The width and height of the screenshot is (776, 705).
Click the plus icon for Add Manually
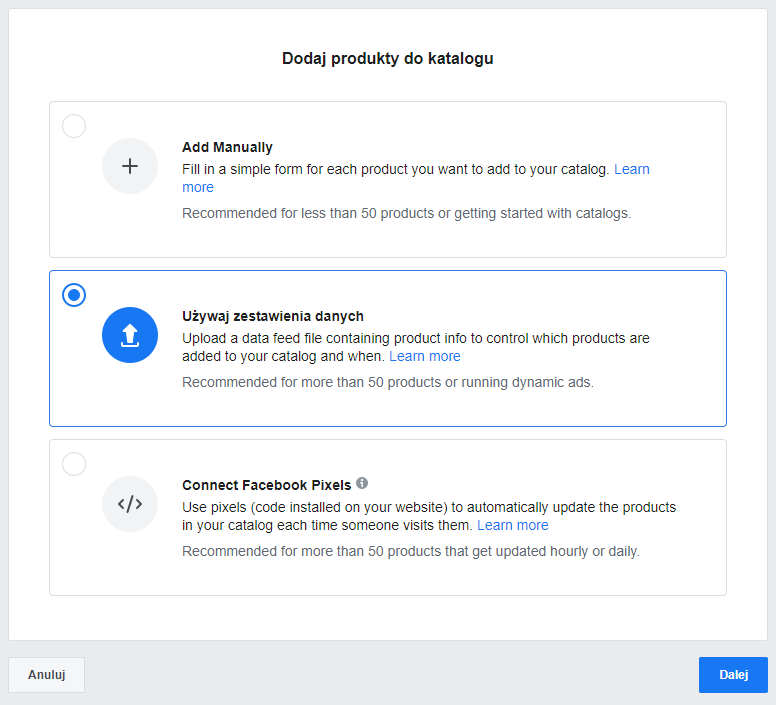pos(130,166)
